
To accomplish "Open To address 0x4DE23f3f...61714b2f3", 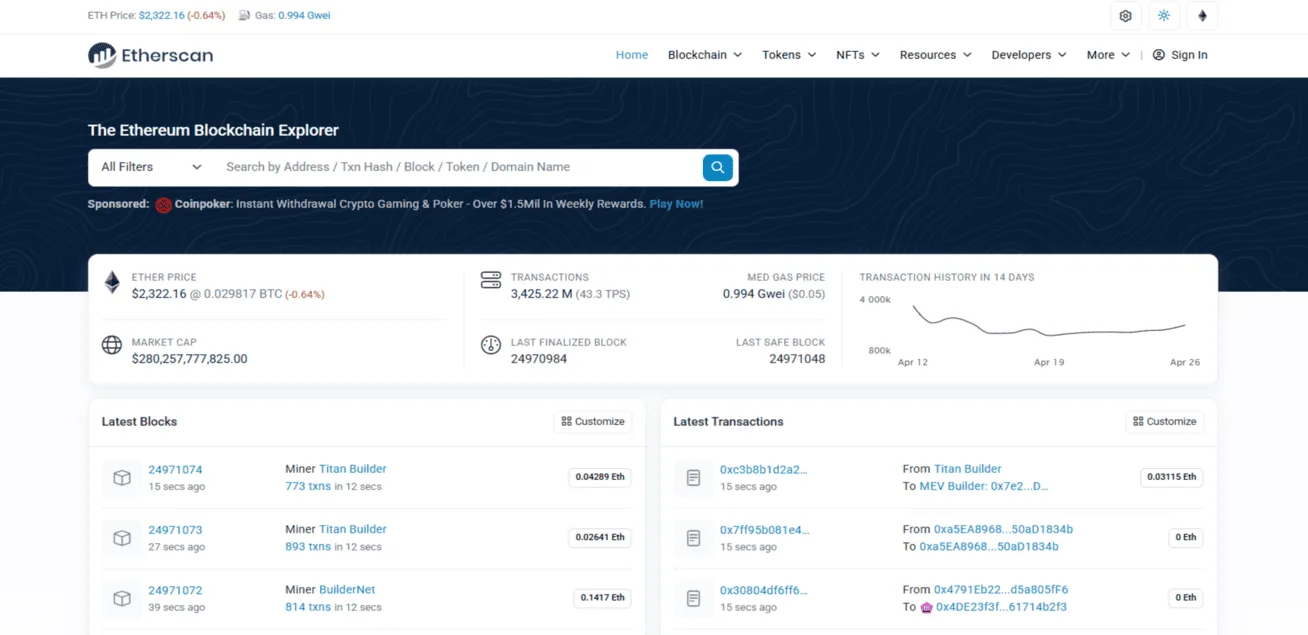I will pyautogui.click(x=1001, y=607).
